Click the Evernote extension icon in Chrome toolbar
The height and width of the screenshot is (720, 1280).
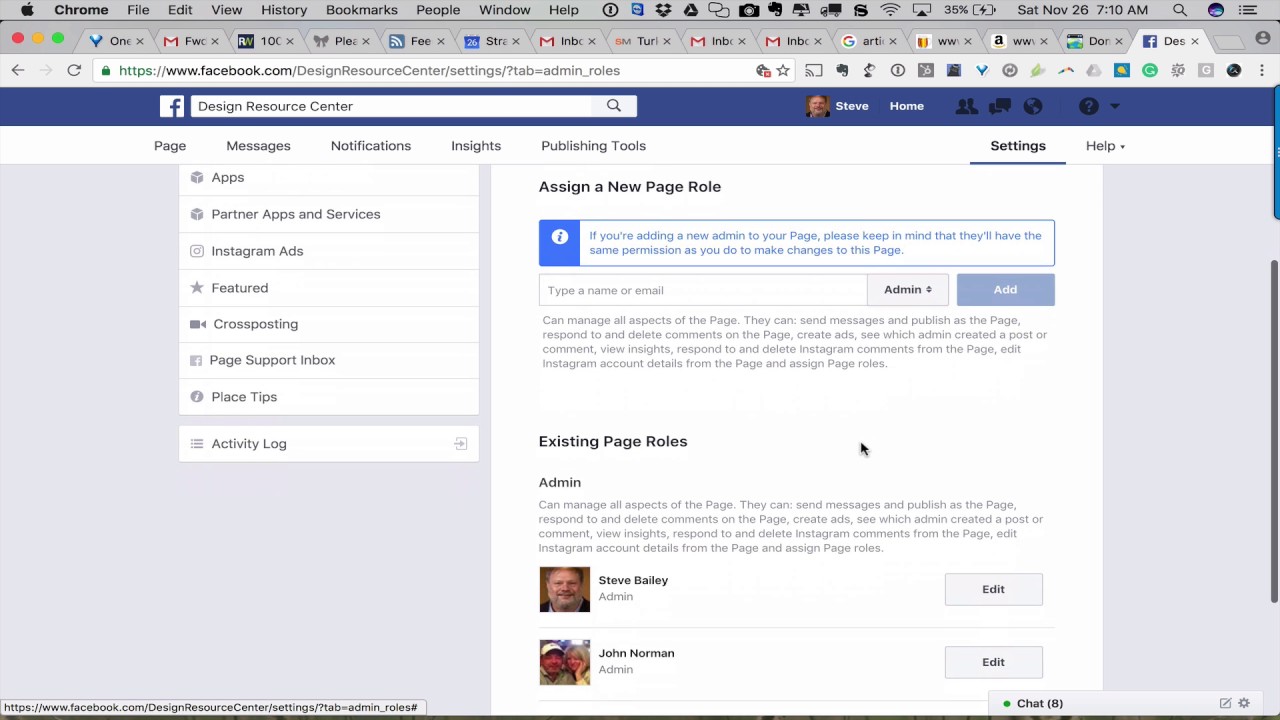pyautogui.click(x=842, y=71)
